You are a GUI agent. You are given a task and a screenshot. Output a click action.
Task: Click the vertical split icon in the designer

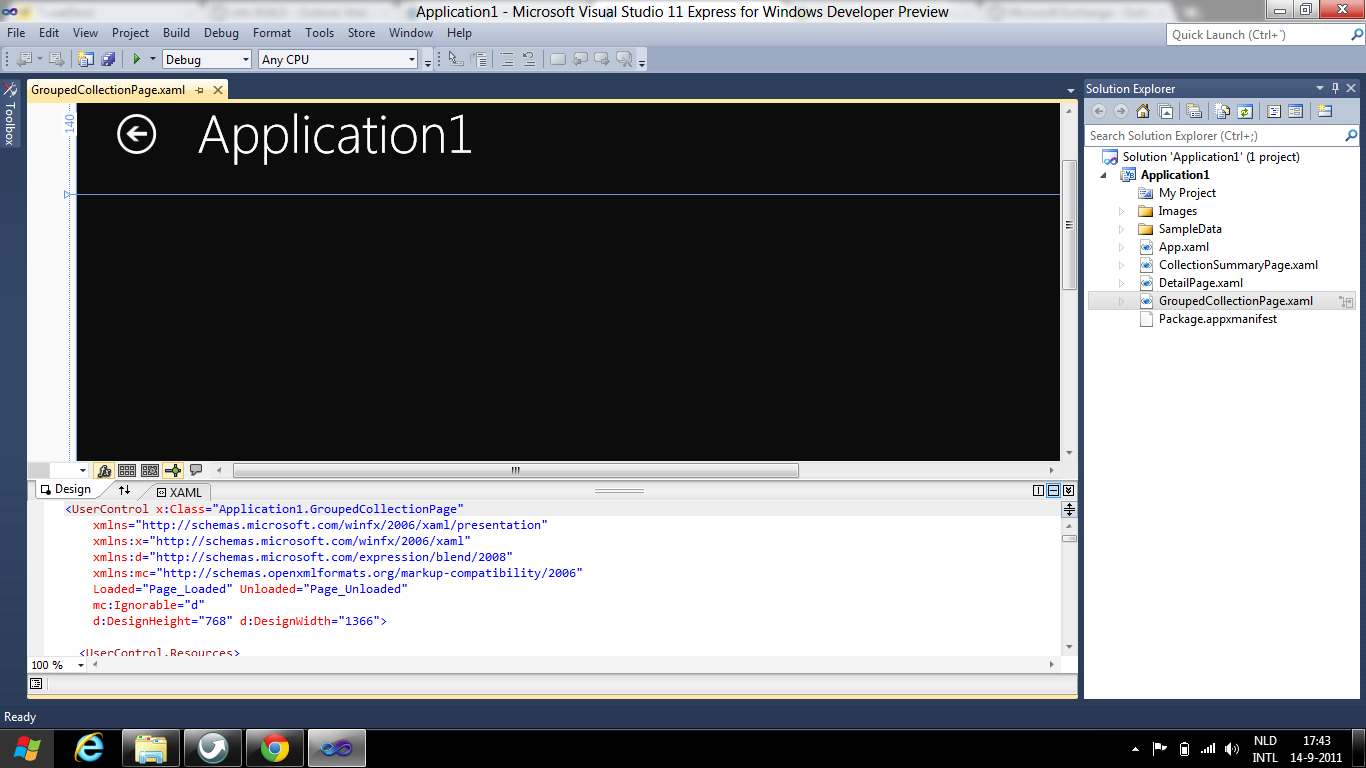tap(1038, 490)
